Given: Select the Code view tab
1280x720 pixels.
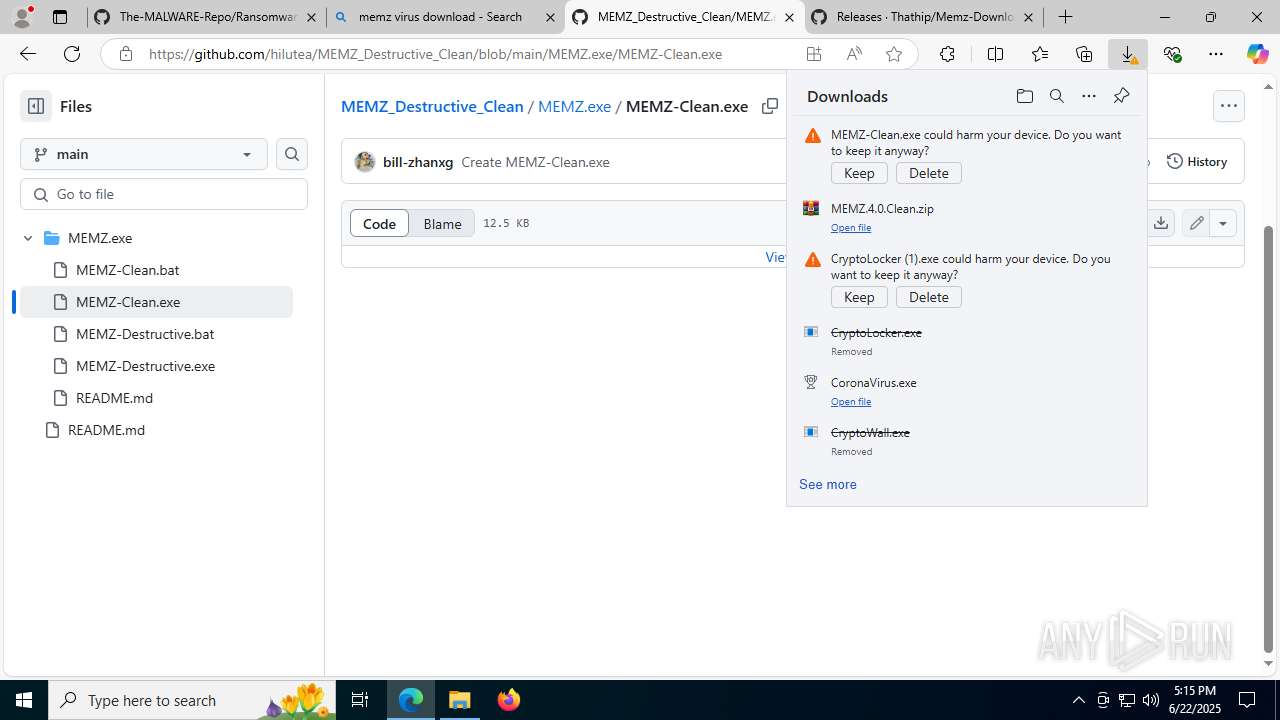Looking at the screenshot, I should click(x=379, y=223).
